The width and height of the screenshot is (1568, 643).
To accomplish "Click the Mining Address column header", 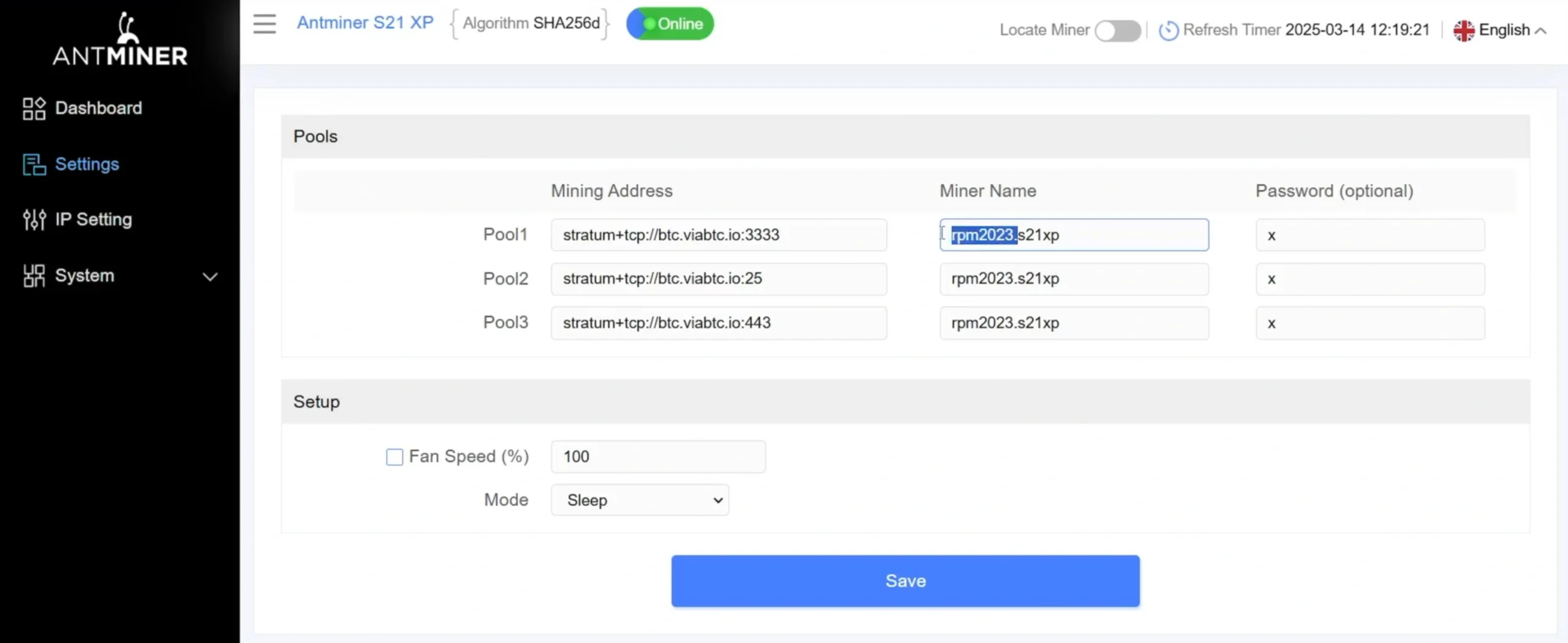I will (x=612, y=191).
